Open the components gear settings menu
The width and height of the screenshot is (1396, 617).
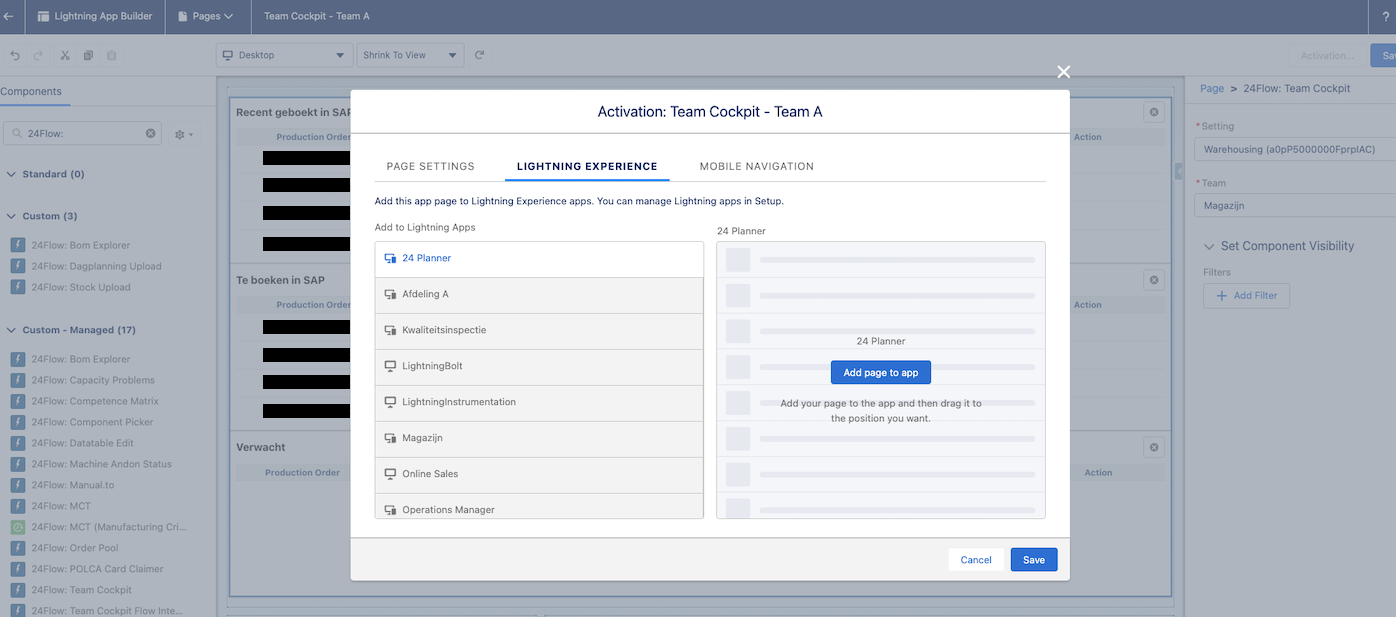(183, 134)
